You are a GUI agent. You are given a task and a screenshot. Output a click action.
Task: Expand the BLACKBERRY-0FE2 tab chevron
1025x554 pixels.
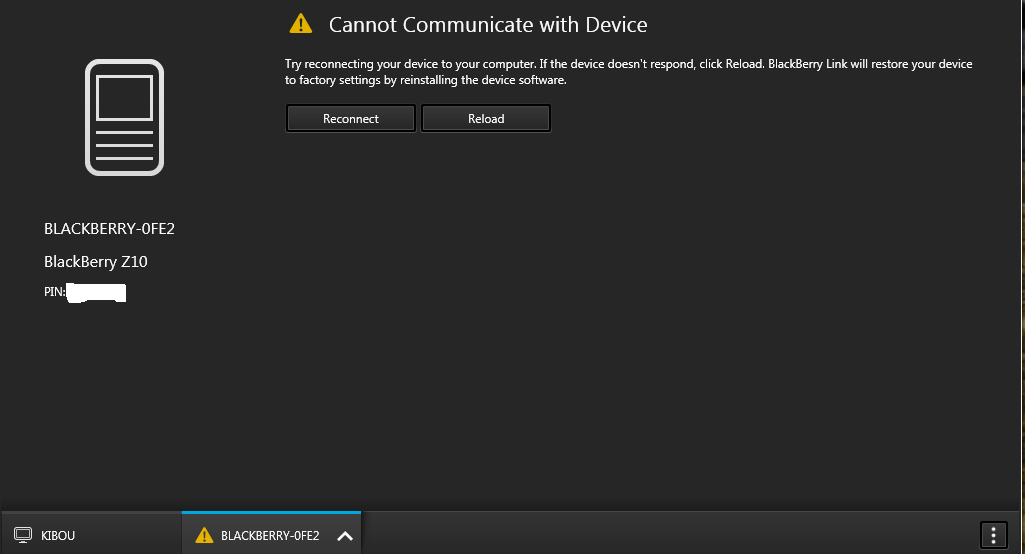coord(345,536)
